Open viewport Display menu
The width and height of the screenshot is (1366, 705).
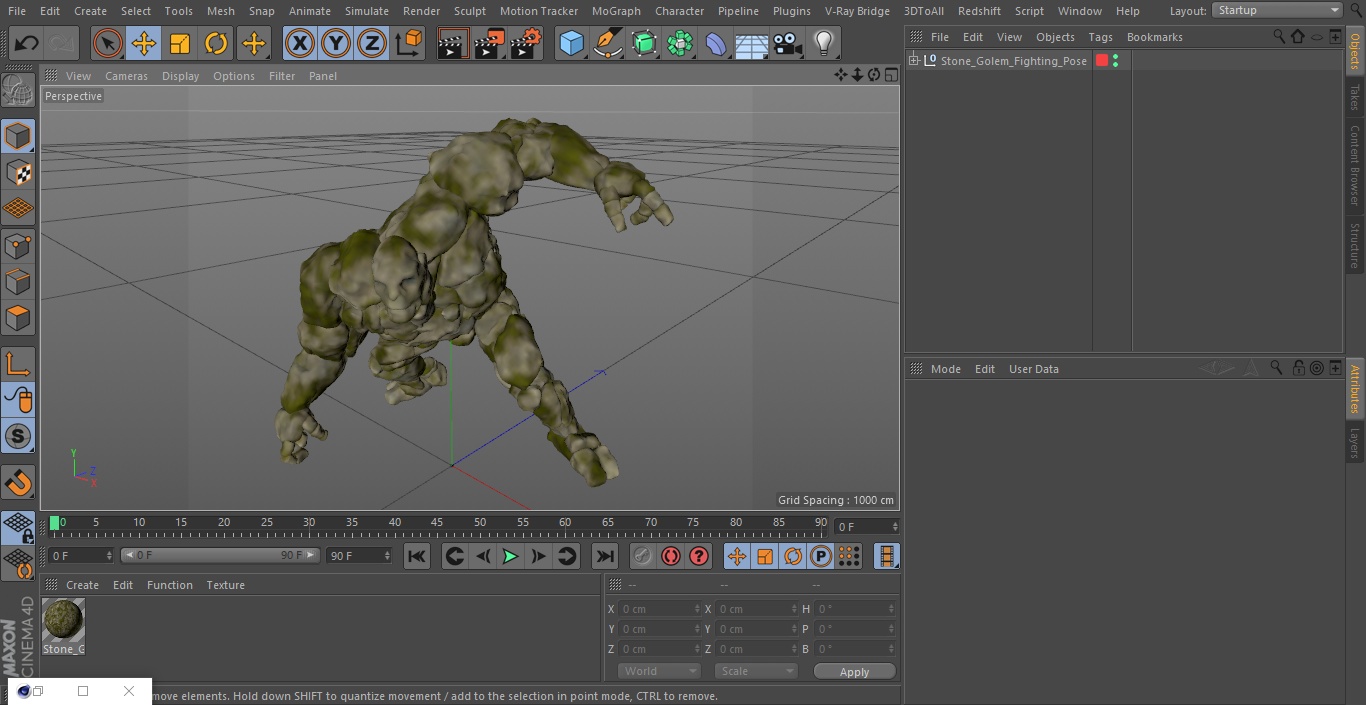click(x=180, y=76)
